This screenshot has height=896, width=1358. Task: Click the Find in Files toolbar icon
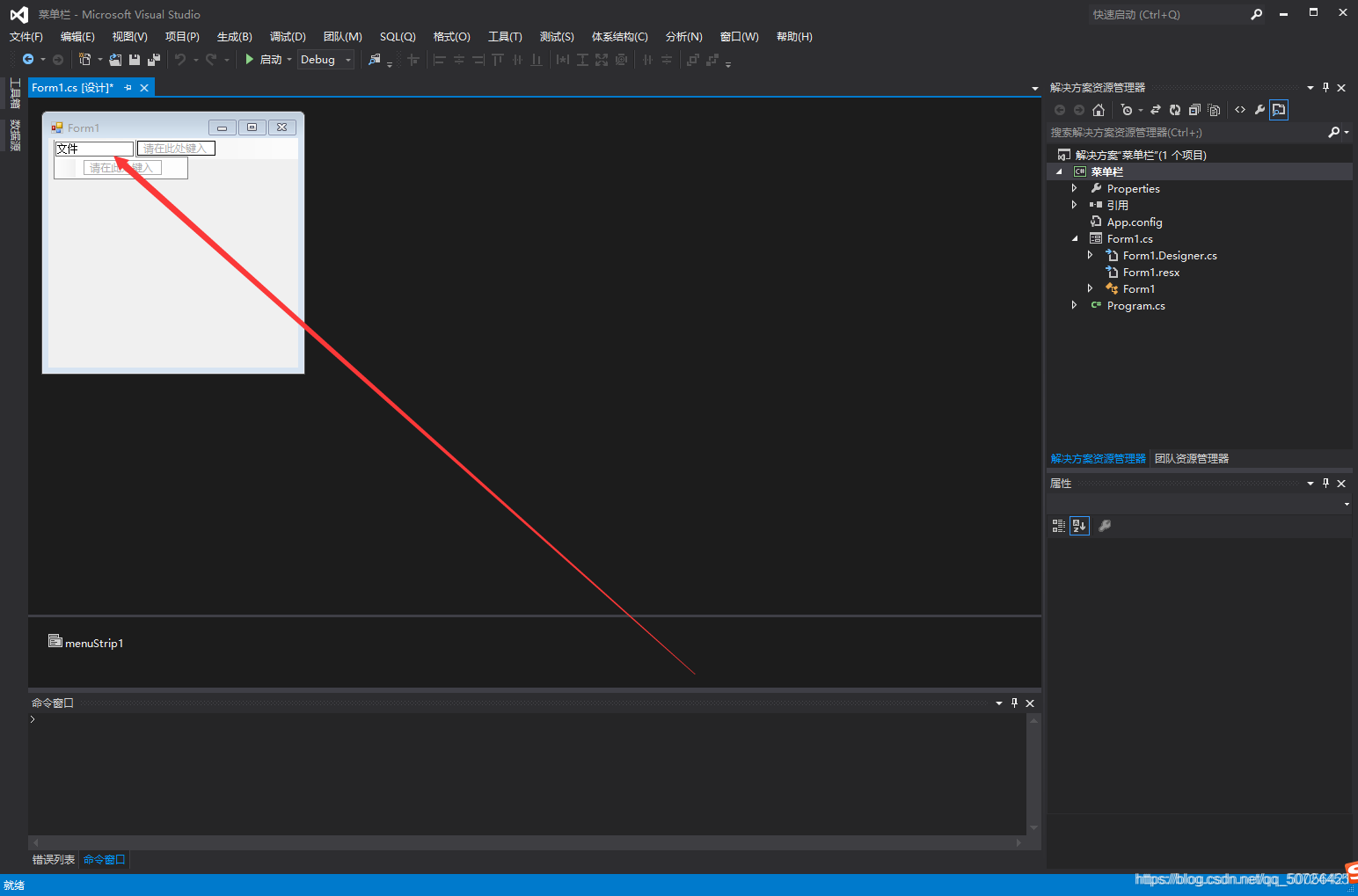point(375,59)
